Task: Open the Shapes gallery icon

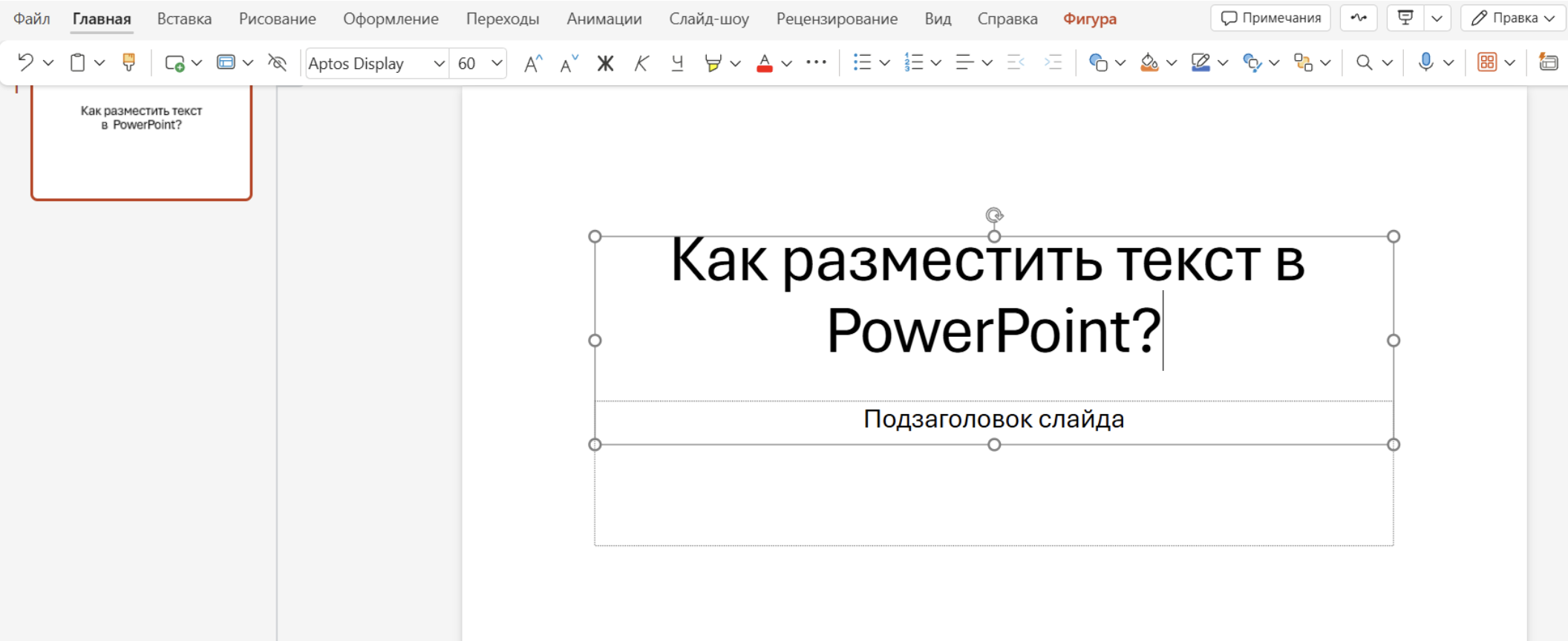Action: click(x=1098, y=63)
